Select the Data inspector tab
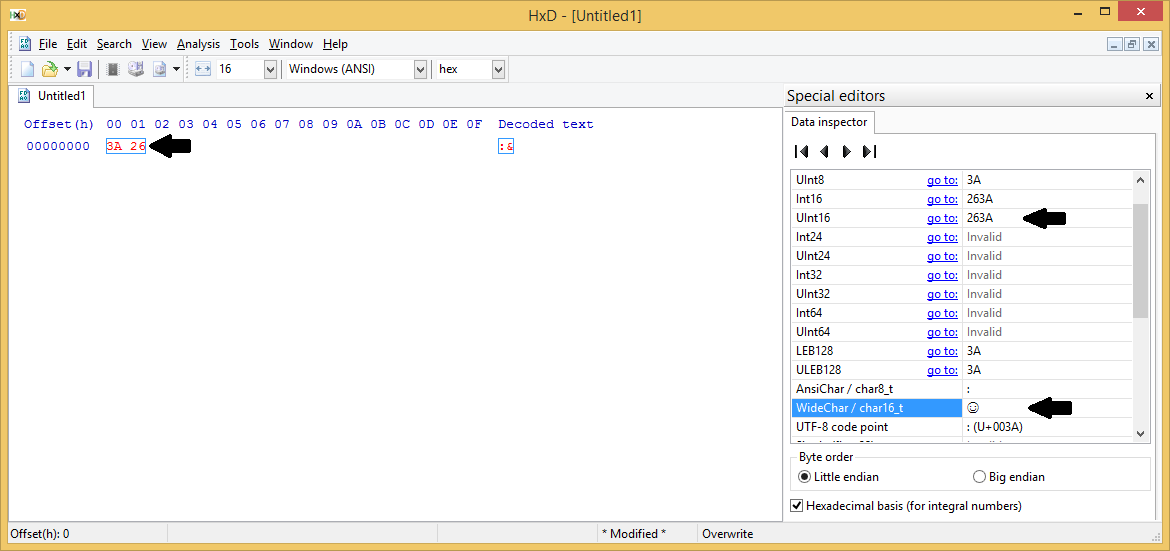 pyautogui.click(x=830, y=122)
